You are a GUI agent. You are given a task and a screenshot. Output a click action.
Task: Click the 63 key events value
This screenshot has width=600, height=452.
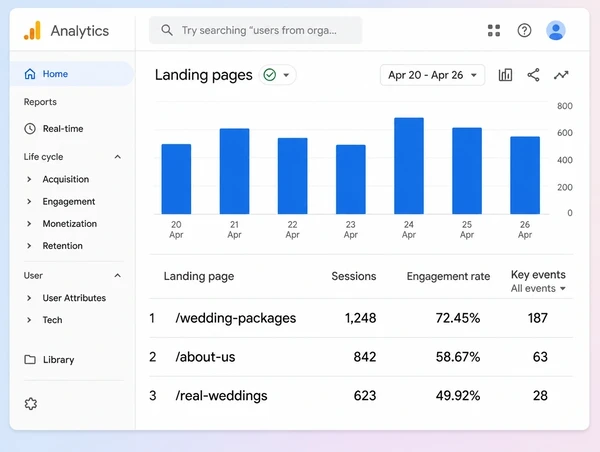pyautogui.click(x=540, y=357)
